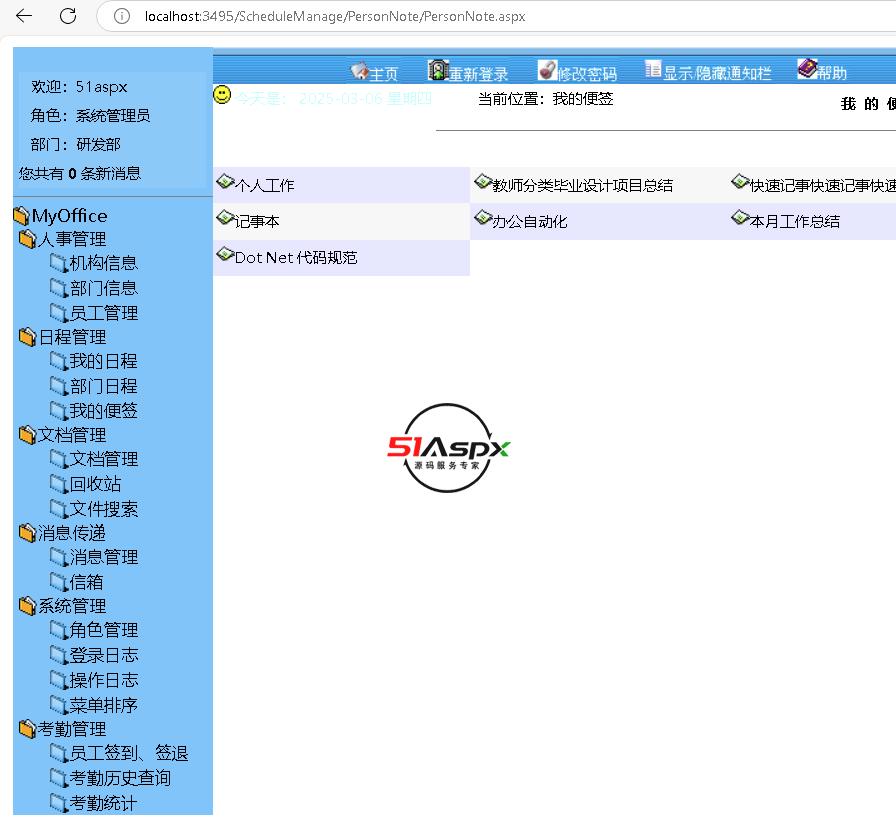896x825 pixels.
Task: Click the 主页 home icon in top toolbar
Action: click(x=359, y=71)
